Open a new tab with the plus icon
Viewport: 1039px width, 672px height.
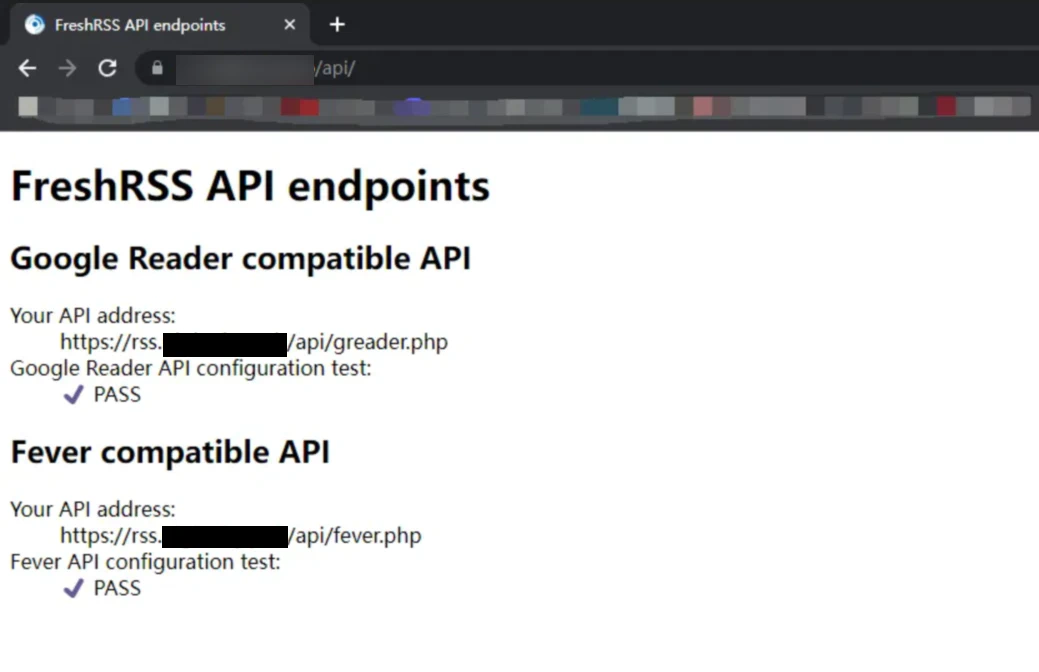pos(337,24)
